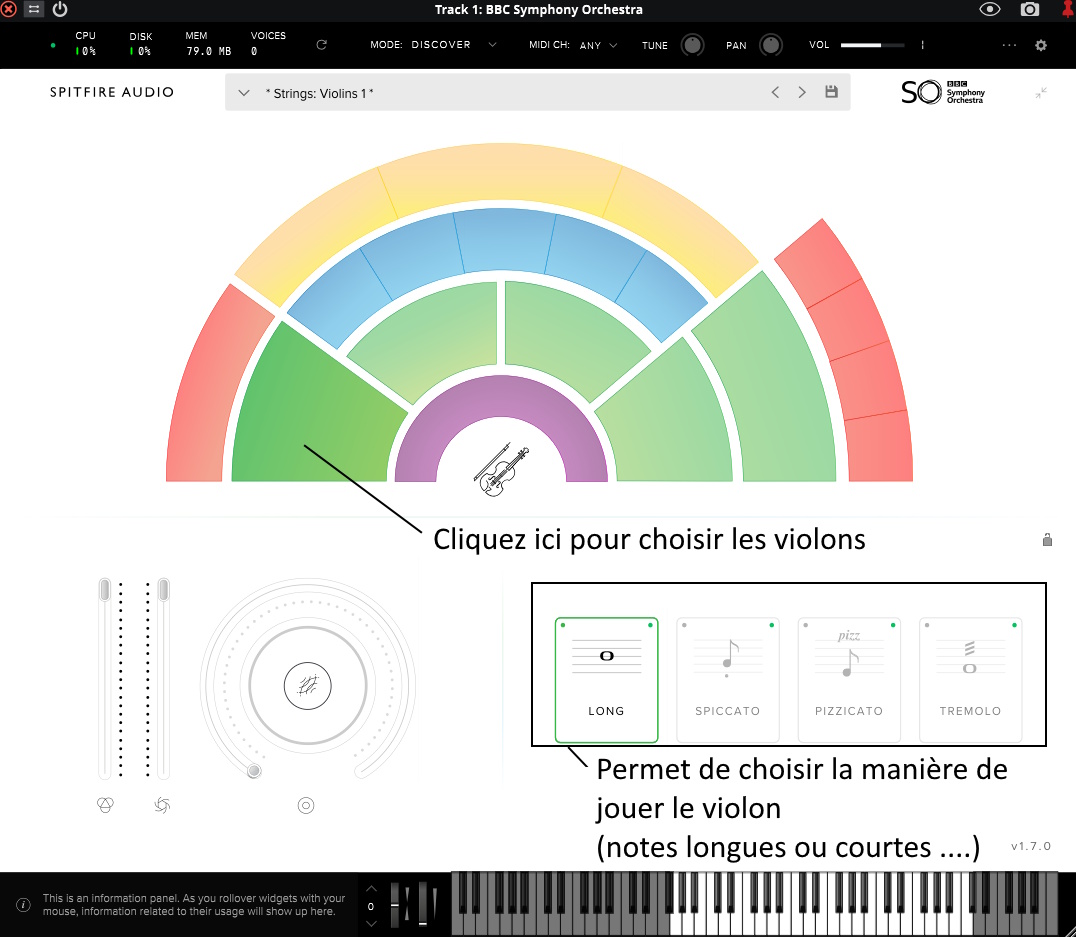Toggle the eye visibility icon

pos(990,9)
